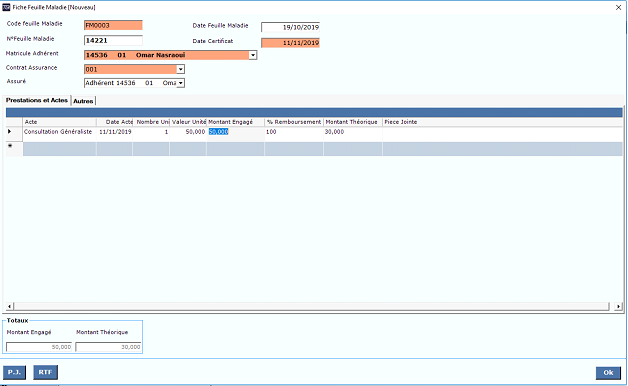Click the window application icon in title bar

[x=6, y=7]
